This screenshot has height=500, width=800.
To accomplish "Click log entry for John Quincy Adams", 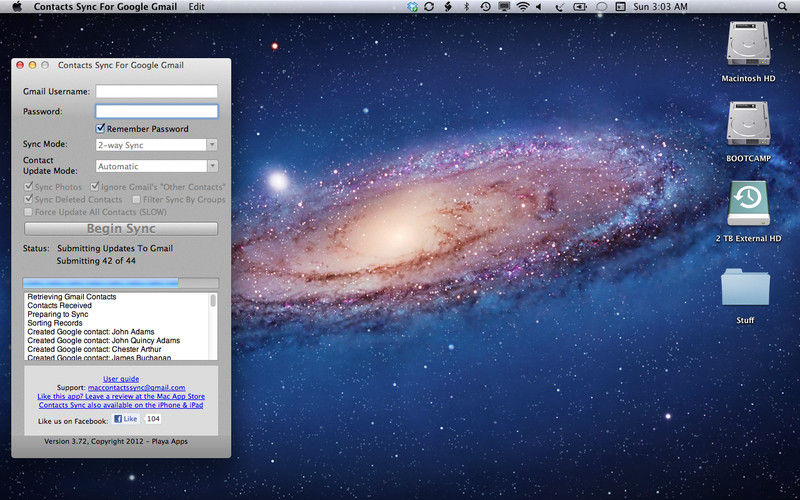I will 104,340.
